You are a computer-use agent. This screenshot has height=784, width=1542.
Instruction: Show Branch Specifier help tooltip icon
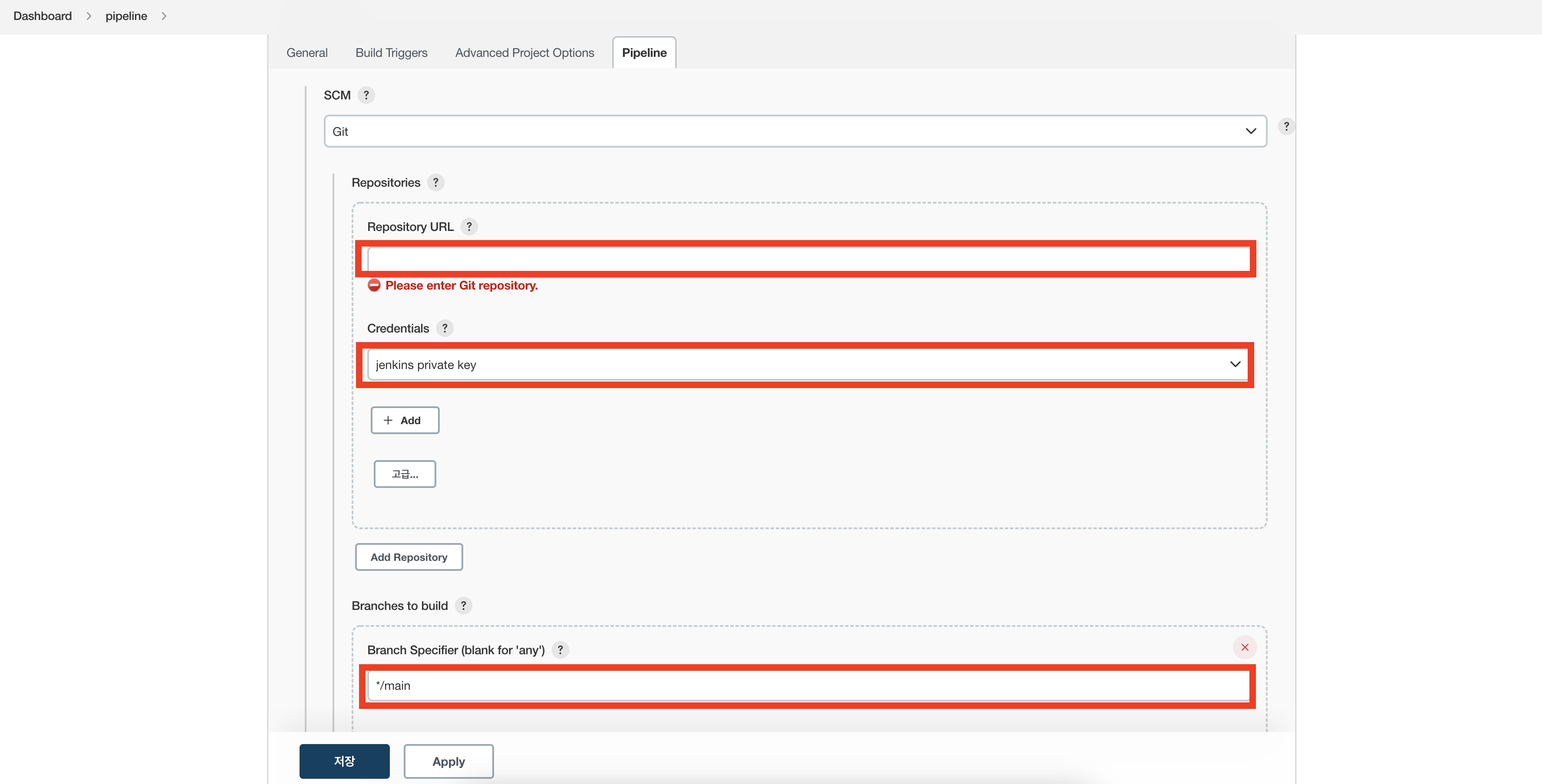click(x=560, y=650)
